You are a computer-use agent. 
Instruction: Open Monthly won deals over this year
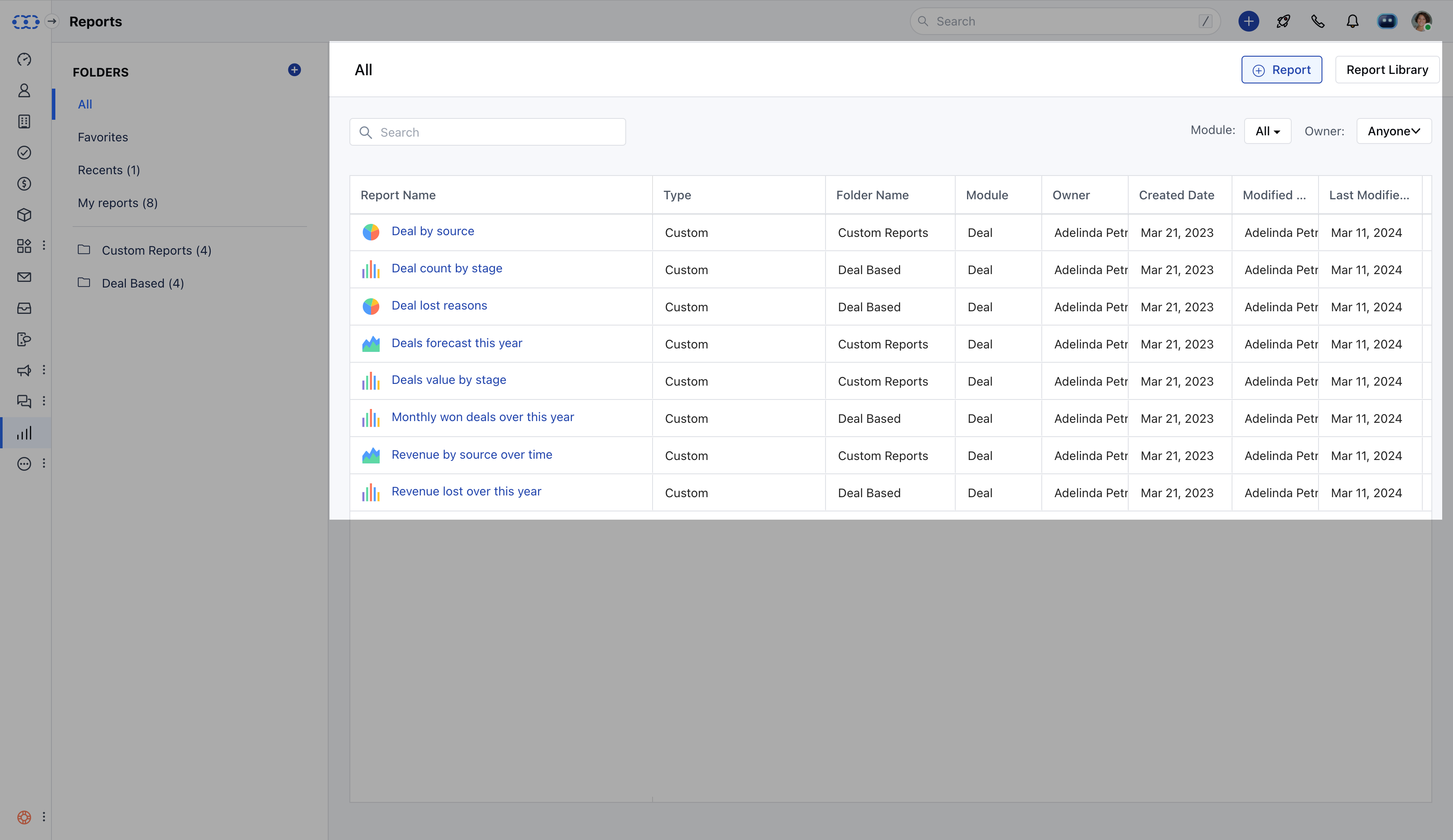point(483,417)
